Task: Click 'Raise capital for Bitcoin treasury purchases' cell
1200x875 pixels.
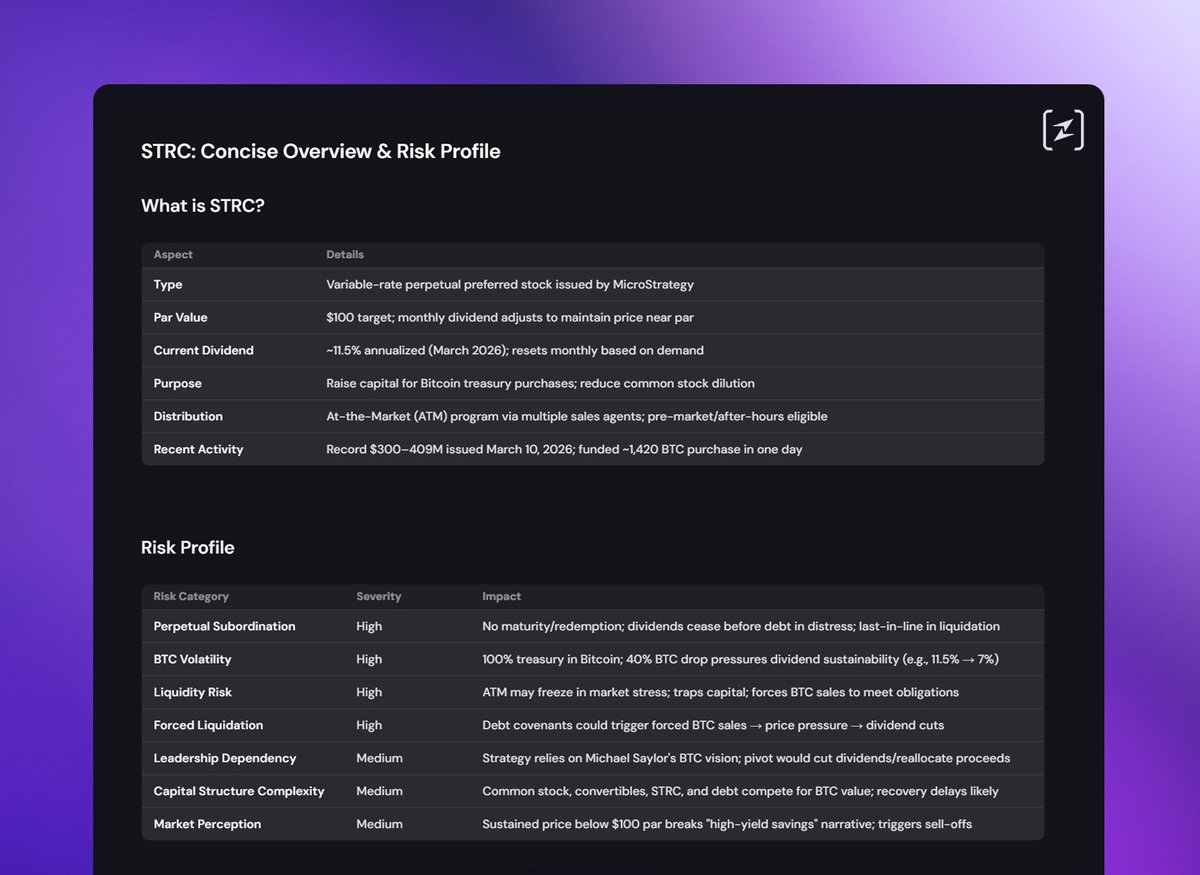Action: point(540,384)
